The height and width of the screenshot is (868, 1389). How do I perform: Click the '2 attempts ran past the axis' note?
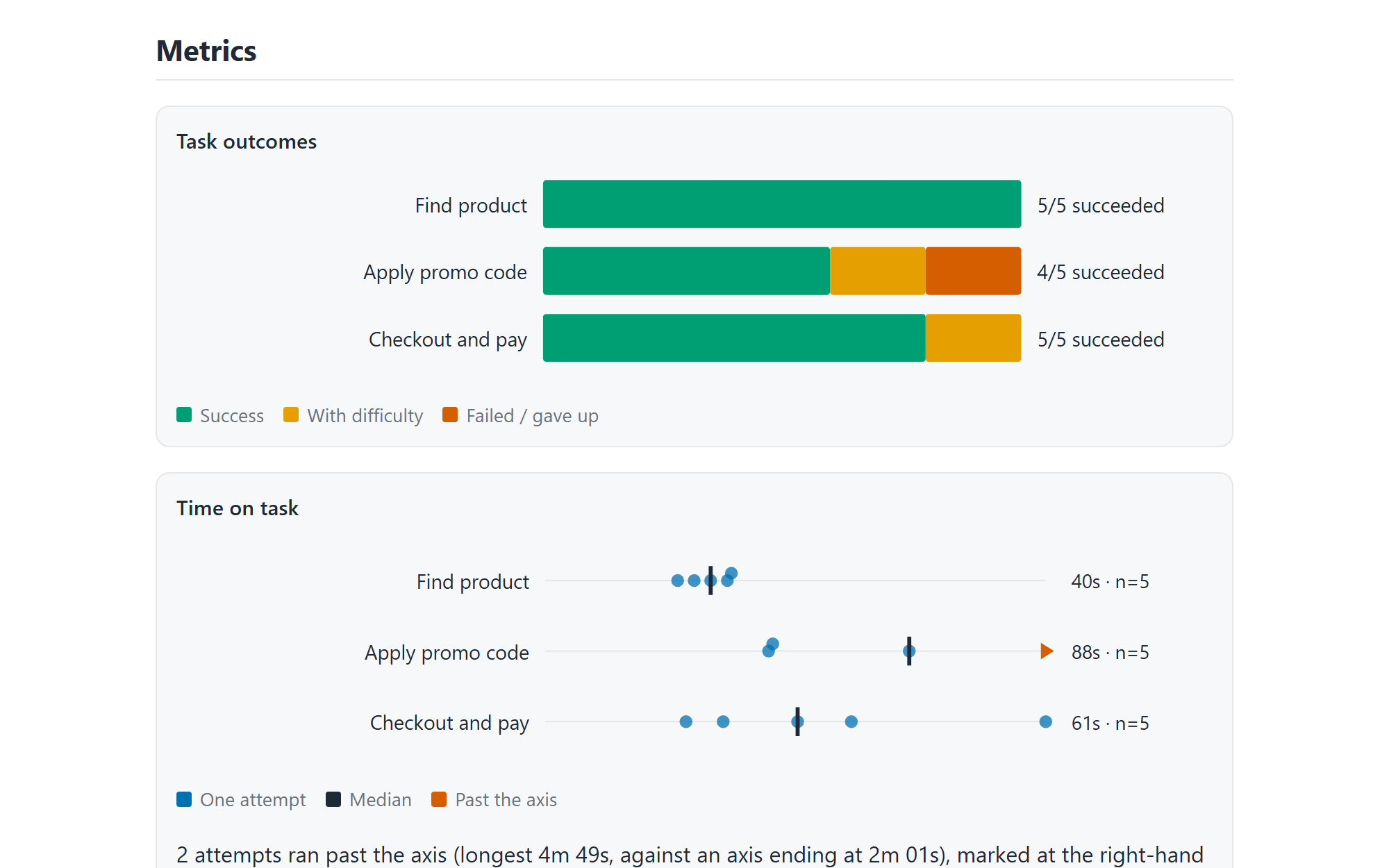[x=690, y=855]
